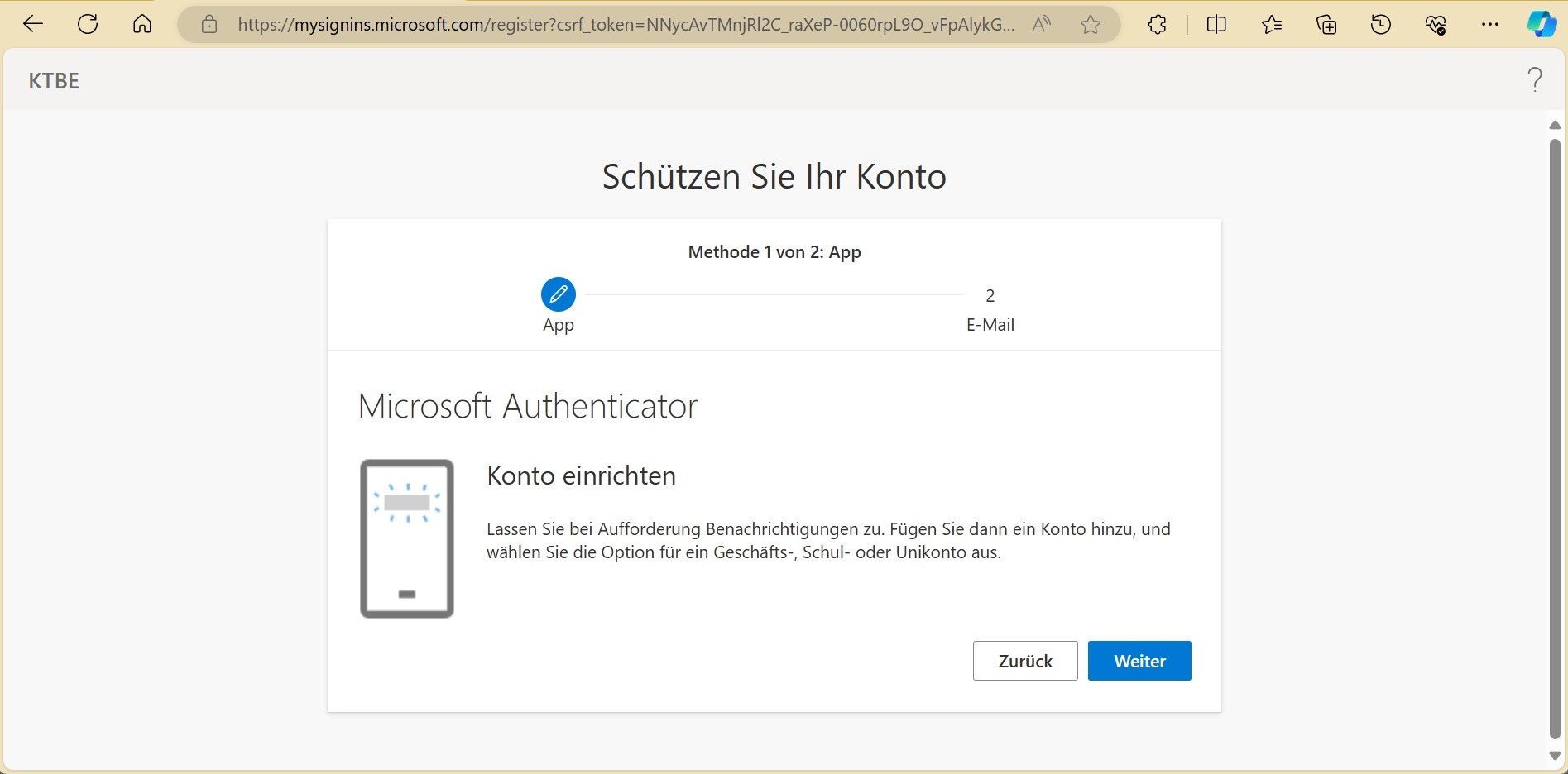
Task: Open the Collections panel
Action: click(x=1326, y=24)
